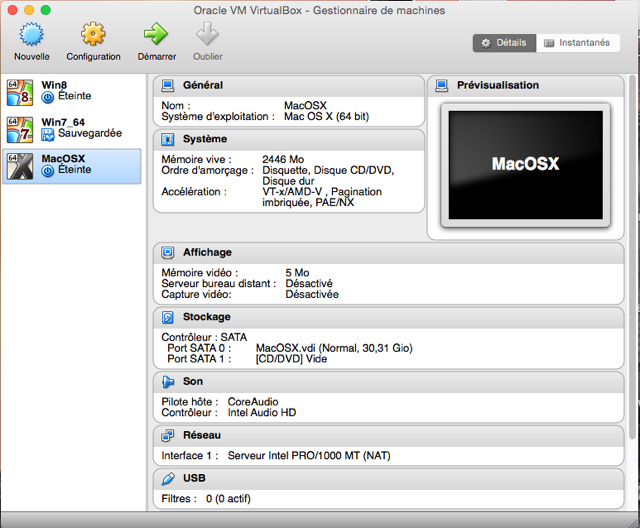The width and height of the screenshot is (640, 528).
Task: Click the 'VT-x/AMD-V , Pagination' acceleration text
Action: 322,192
